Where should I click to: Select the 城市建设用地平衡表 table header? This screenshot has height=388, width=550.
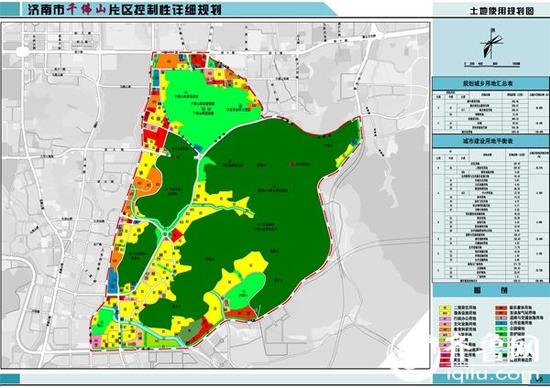pyautogui.click(x=488, y=141)
